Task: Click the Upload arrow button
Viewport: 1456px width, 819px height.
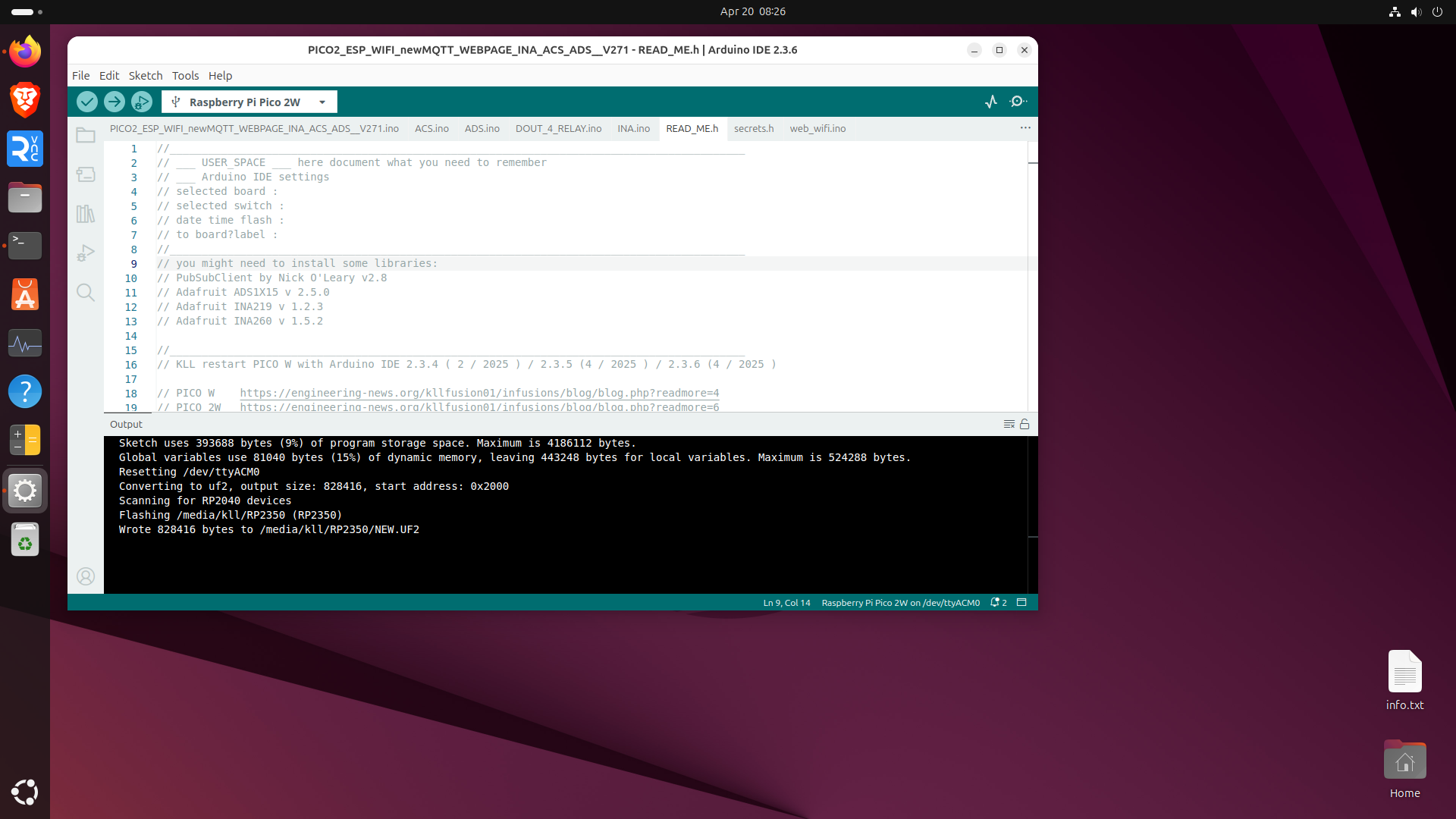Action: (x=115, y=102)
